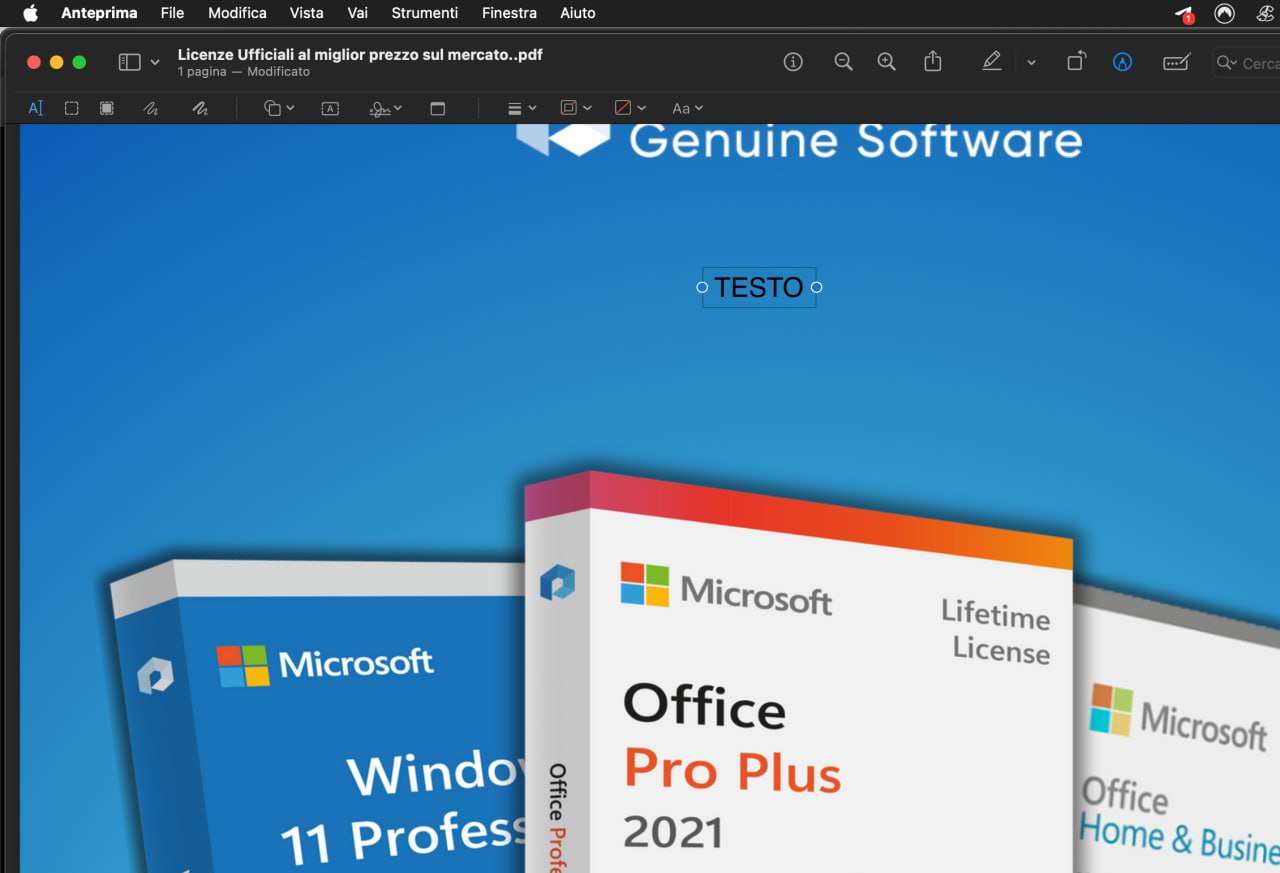1280x873 pixels.
Task: Select the text selection tool
Action: (36, 108)
